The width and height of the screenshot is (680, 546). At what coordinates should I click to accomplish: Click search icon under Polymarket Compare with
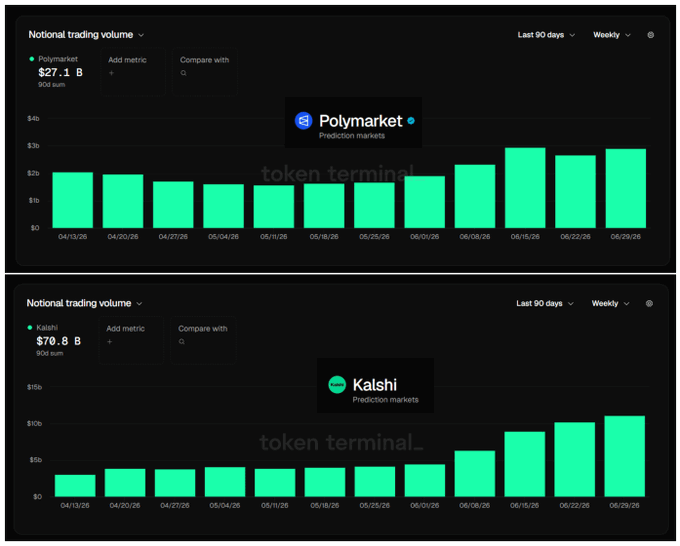pyautogui.click(x=183, y=73)
